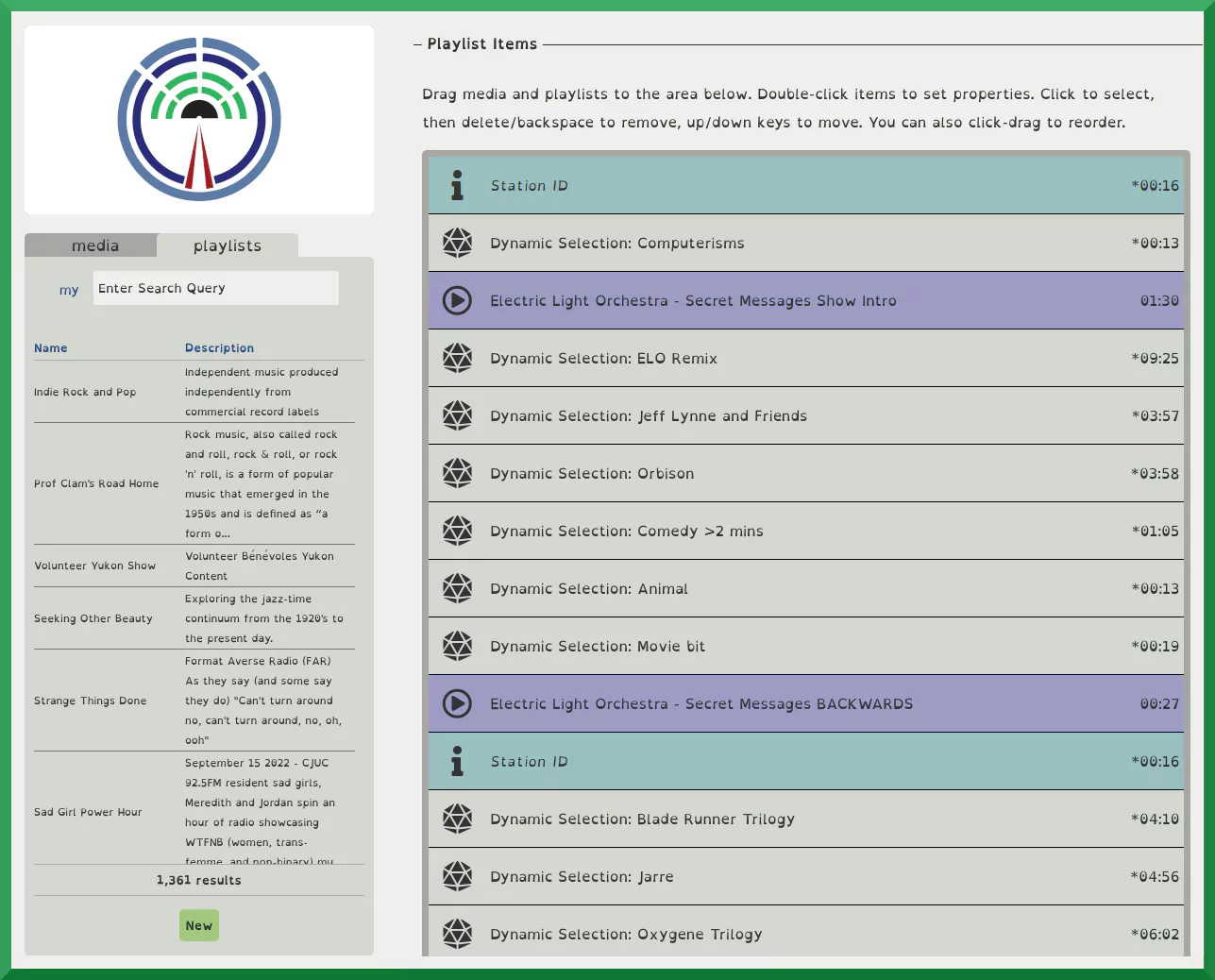Click the station logo image

(x=199, y=120)
